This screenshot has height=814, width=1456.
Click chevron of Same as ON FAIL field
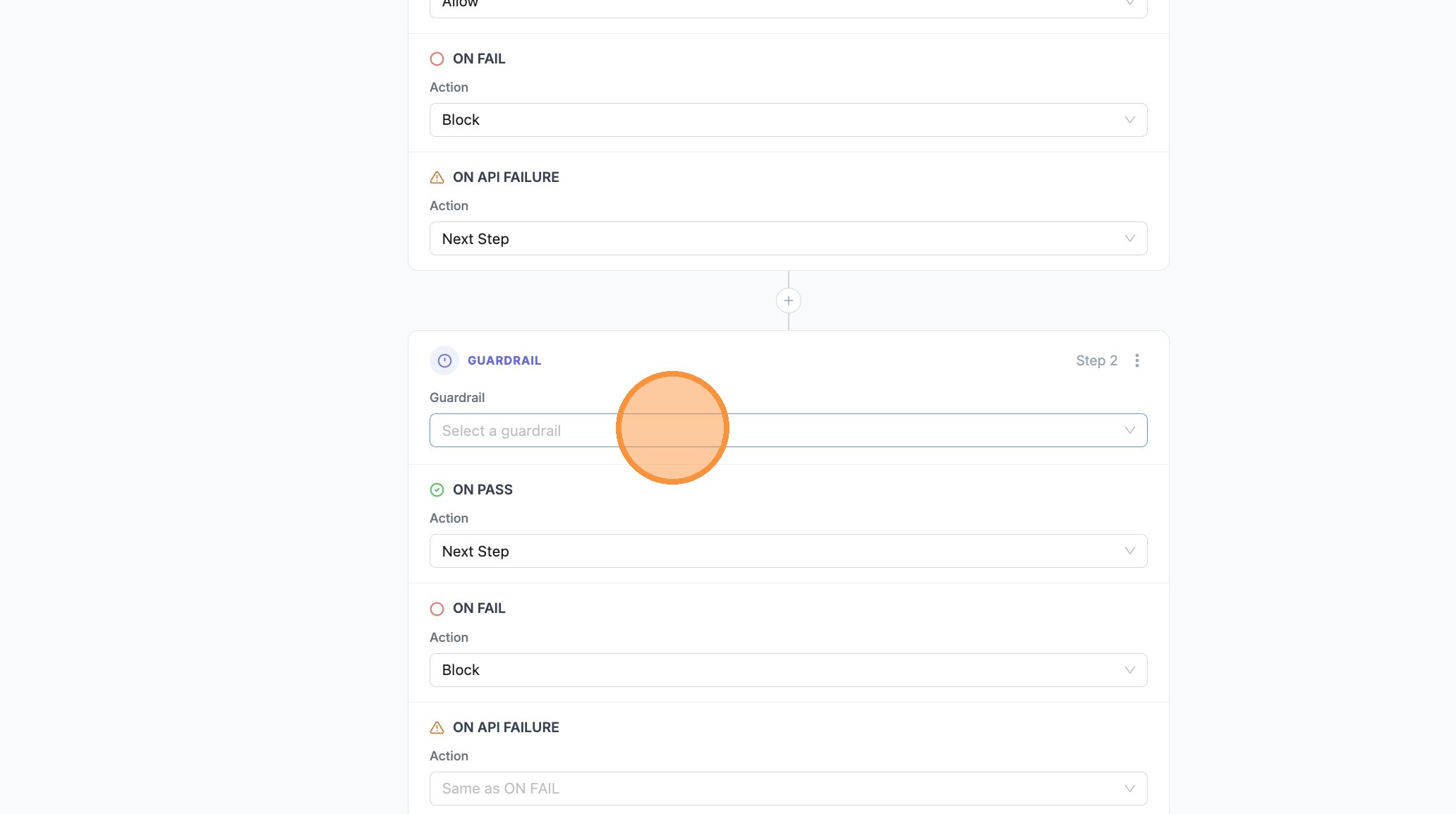[1129, 789]
